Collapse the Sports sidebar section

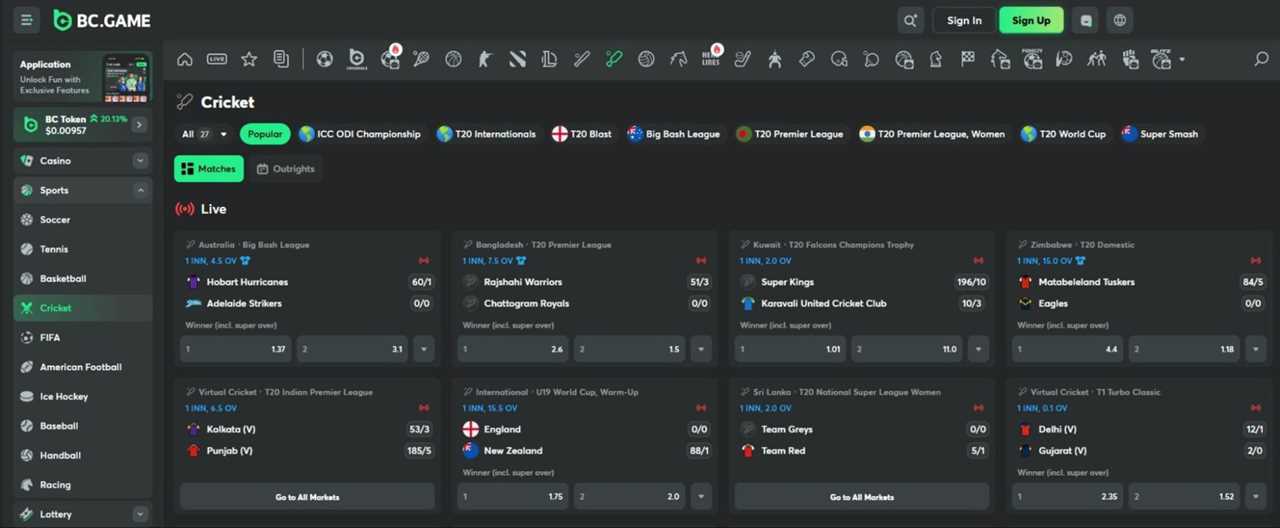click(x=140, y=190)
